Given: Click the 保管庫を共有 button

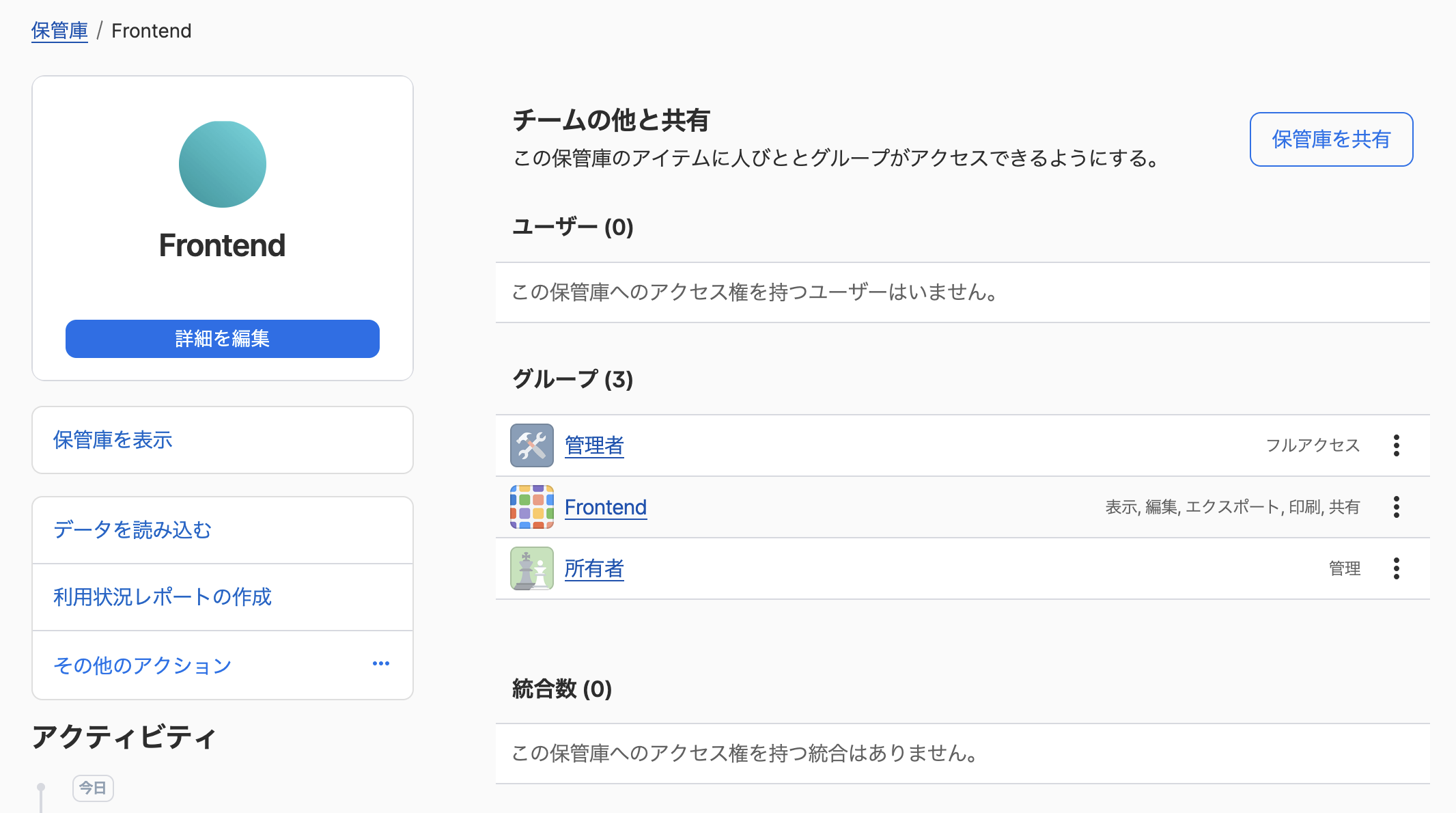Looking at the screenshot, I should coord(1330,139).
